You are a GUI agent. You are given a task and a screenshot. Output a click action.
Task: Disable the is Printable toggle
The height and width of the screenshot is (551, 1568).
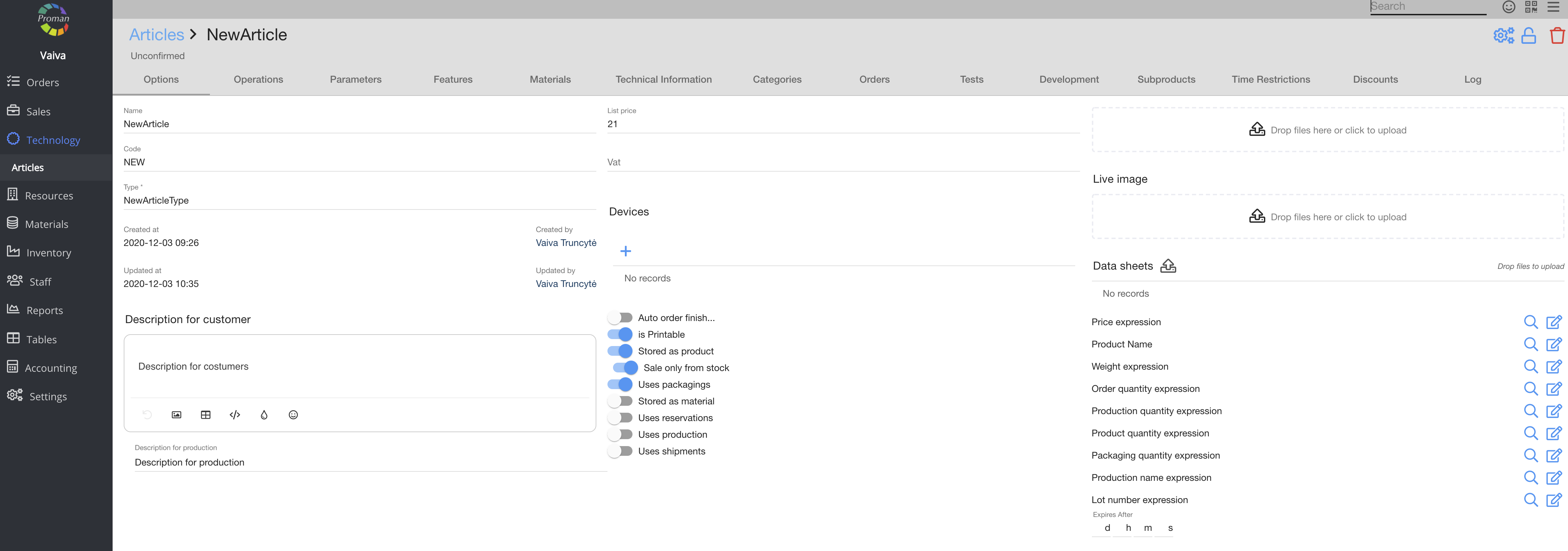(x=620, y=334)
